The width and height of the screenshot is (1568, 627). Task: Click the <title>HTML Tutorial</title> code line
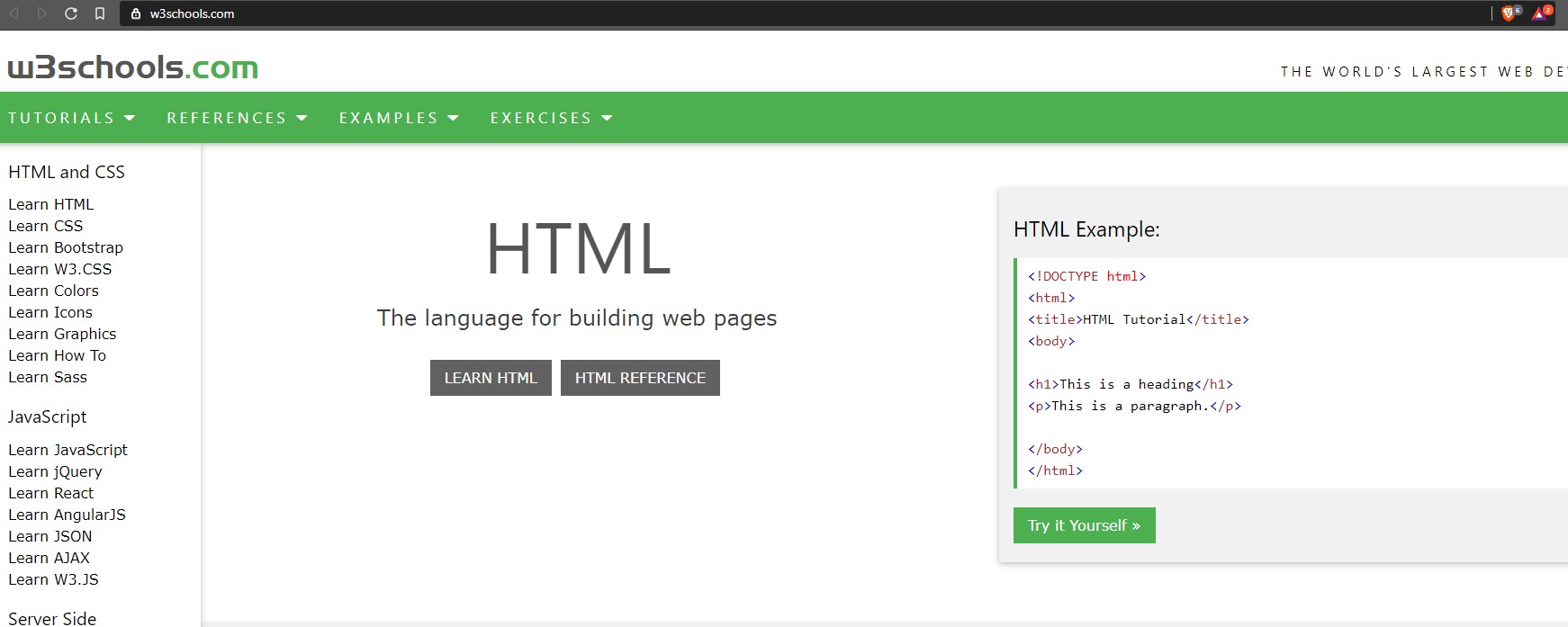[1139, 319]
